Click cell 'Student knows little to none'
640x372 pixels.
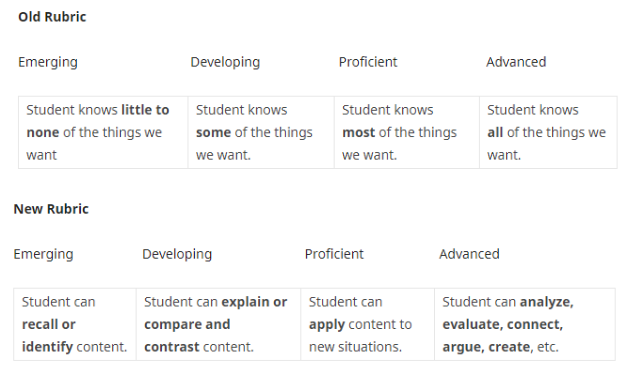point(103,132)
